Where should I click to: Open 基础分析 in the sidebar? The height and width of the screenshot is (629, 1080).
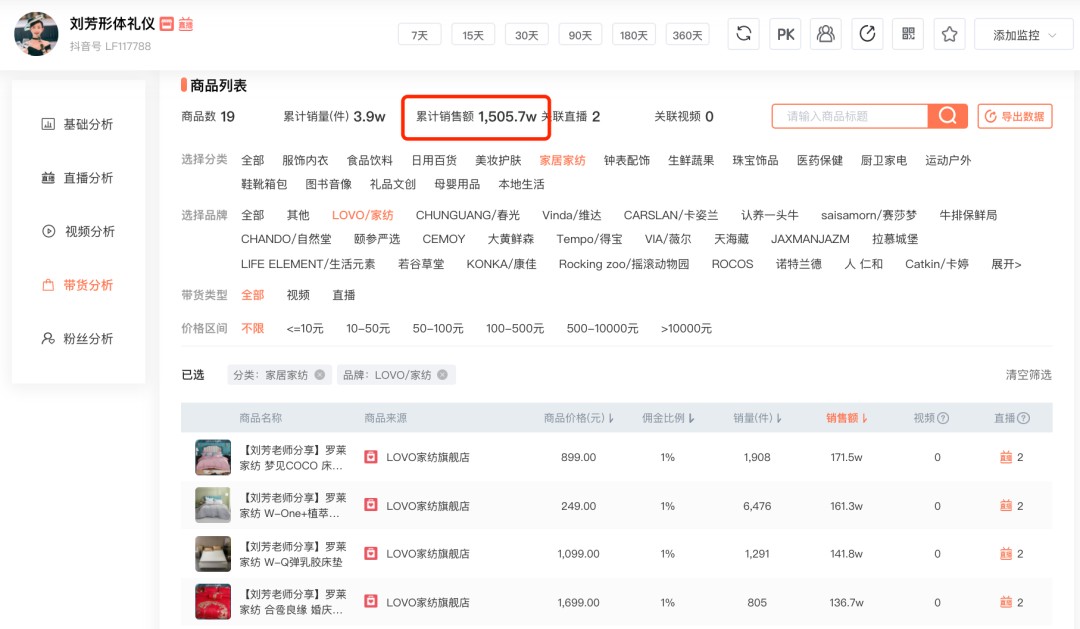[x=78, y=124]
